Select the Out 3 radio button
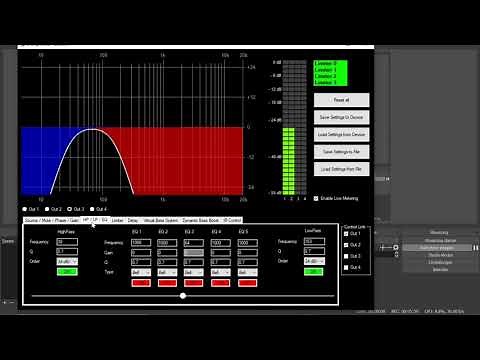The image size is (480, 360). coord(70,209)
